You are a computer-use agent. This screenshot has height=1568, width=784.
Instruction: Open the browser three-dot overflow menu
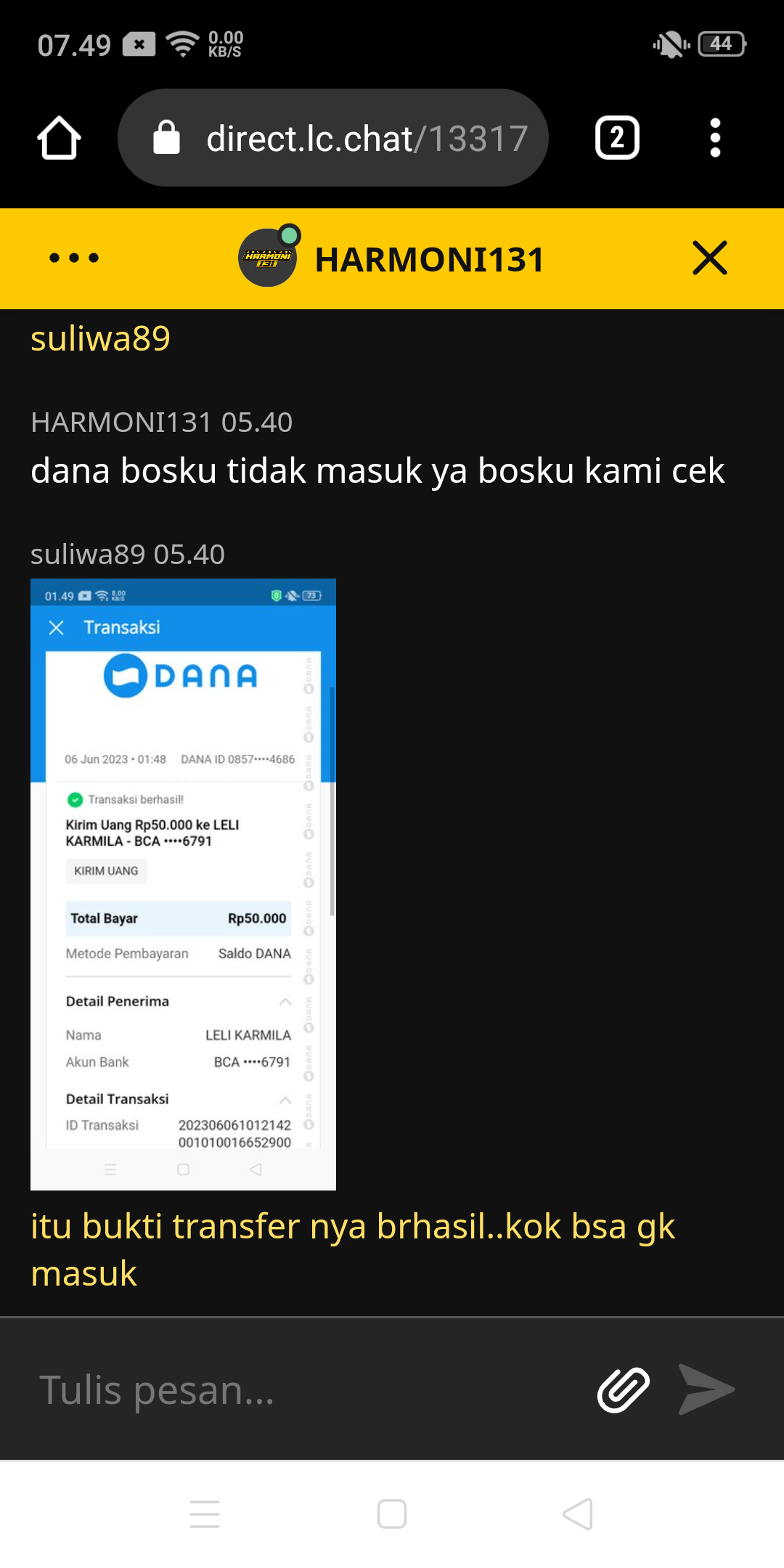coord(715,138)
